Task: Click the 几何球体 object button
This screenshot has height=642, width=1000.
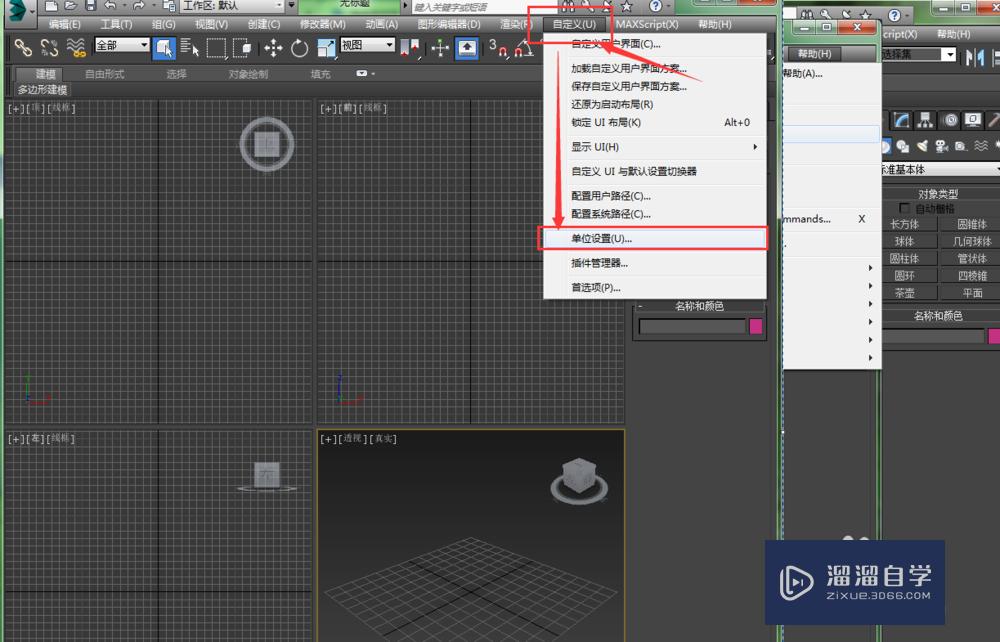Action: tap(971, 242)
